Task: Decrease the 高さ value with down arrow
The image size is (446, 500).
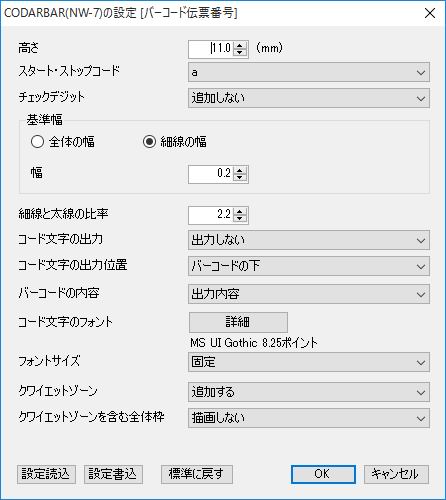Action: (x=240, y=53)
